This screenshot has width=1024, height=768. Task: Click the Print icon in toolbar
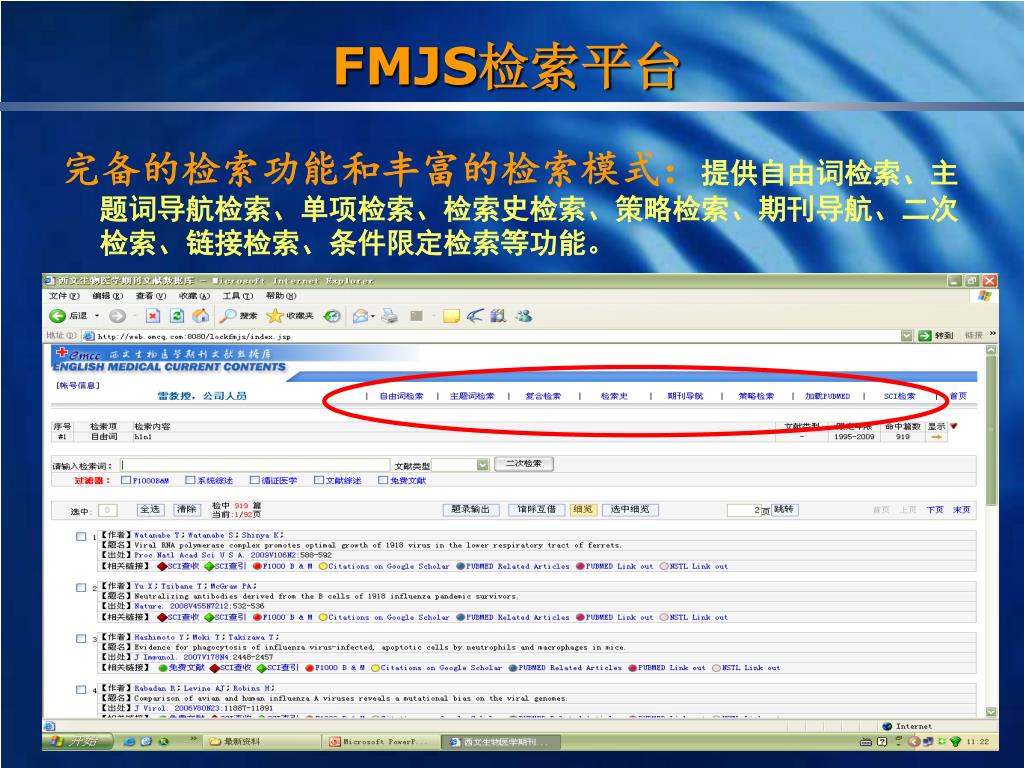tap(390, 316)
